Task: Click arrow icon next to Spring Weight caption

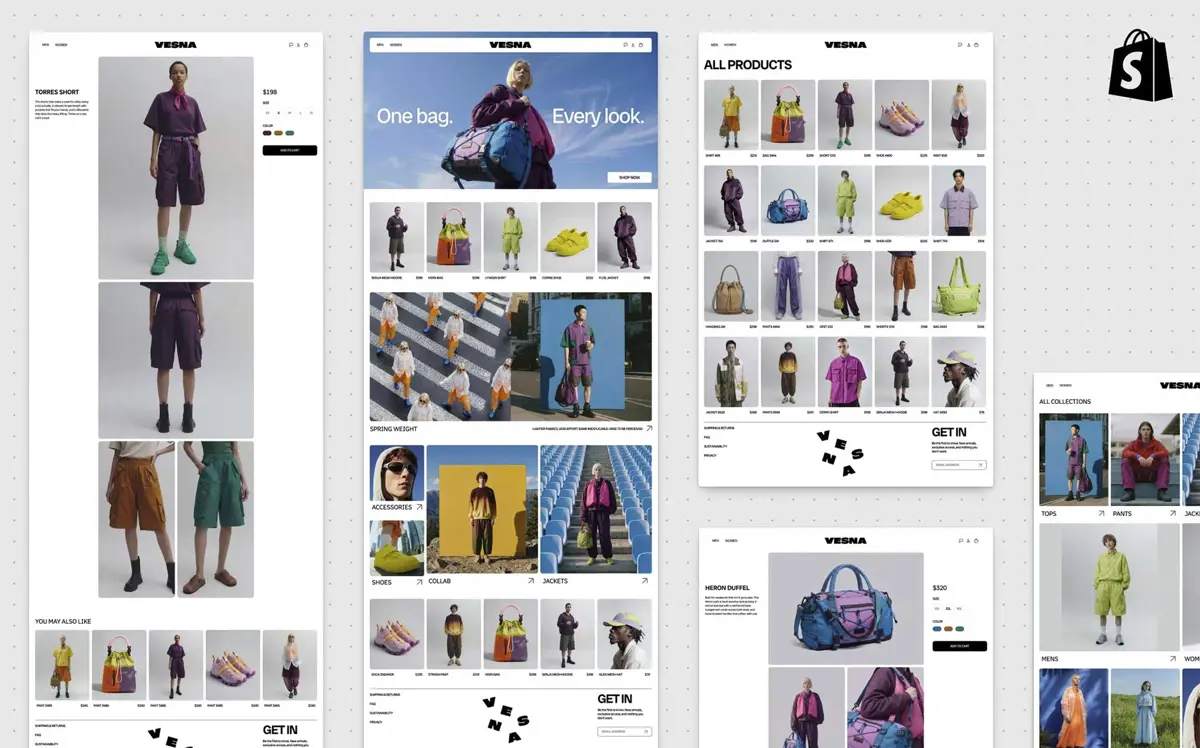Action: (648, 428)
